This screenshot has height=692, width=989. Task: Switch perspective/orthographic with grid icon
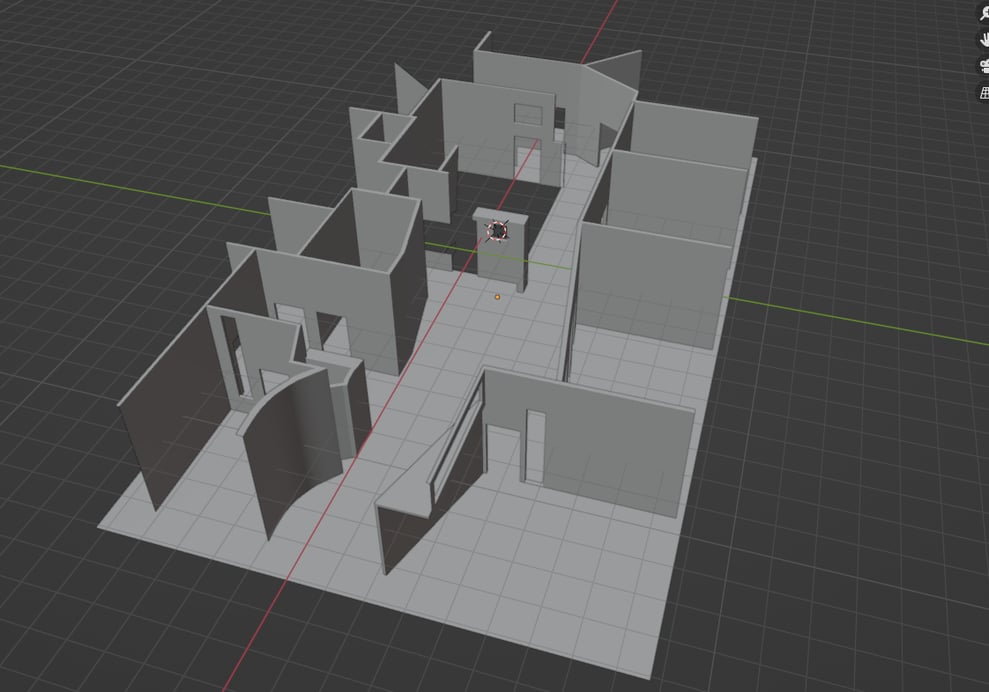[x=984, y=93]
